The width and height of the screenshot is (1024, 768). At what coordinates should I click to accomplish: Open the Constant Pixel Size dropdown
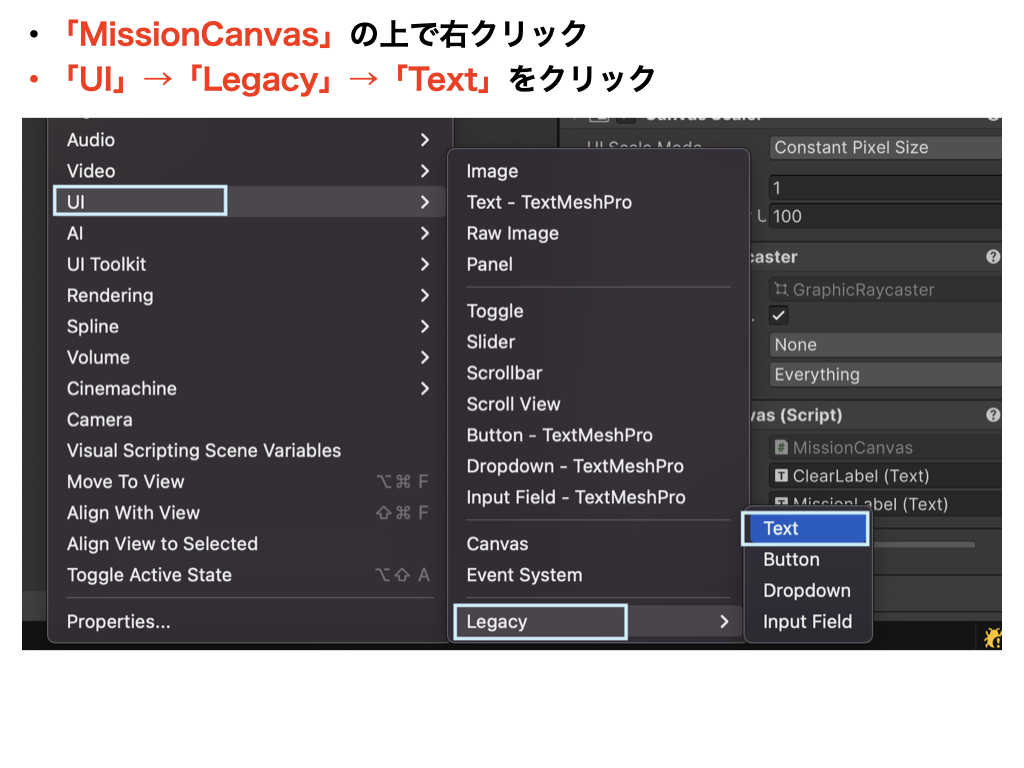[885, 147]
